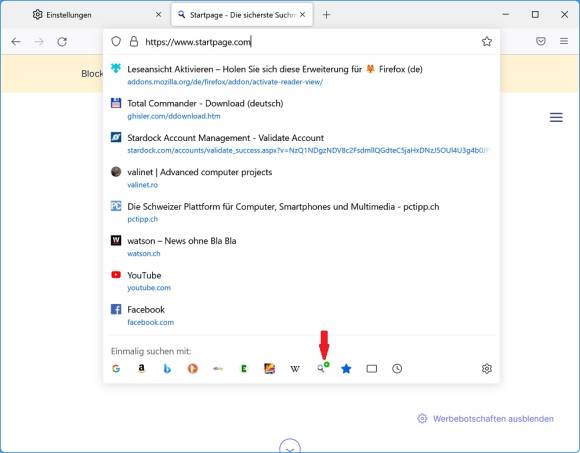Search in bookmarks via star icon

click(x=346, y=369)
